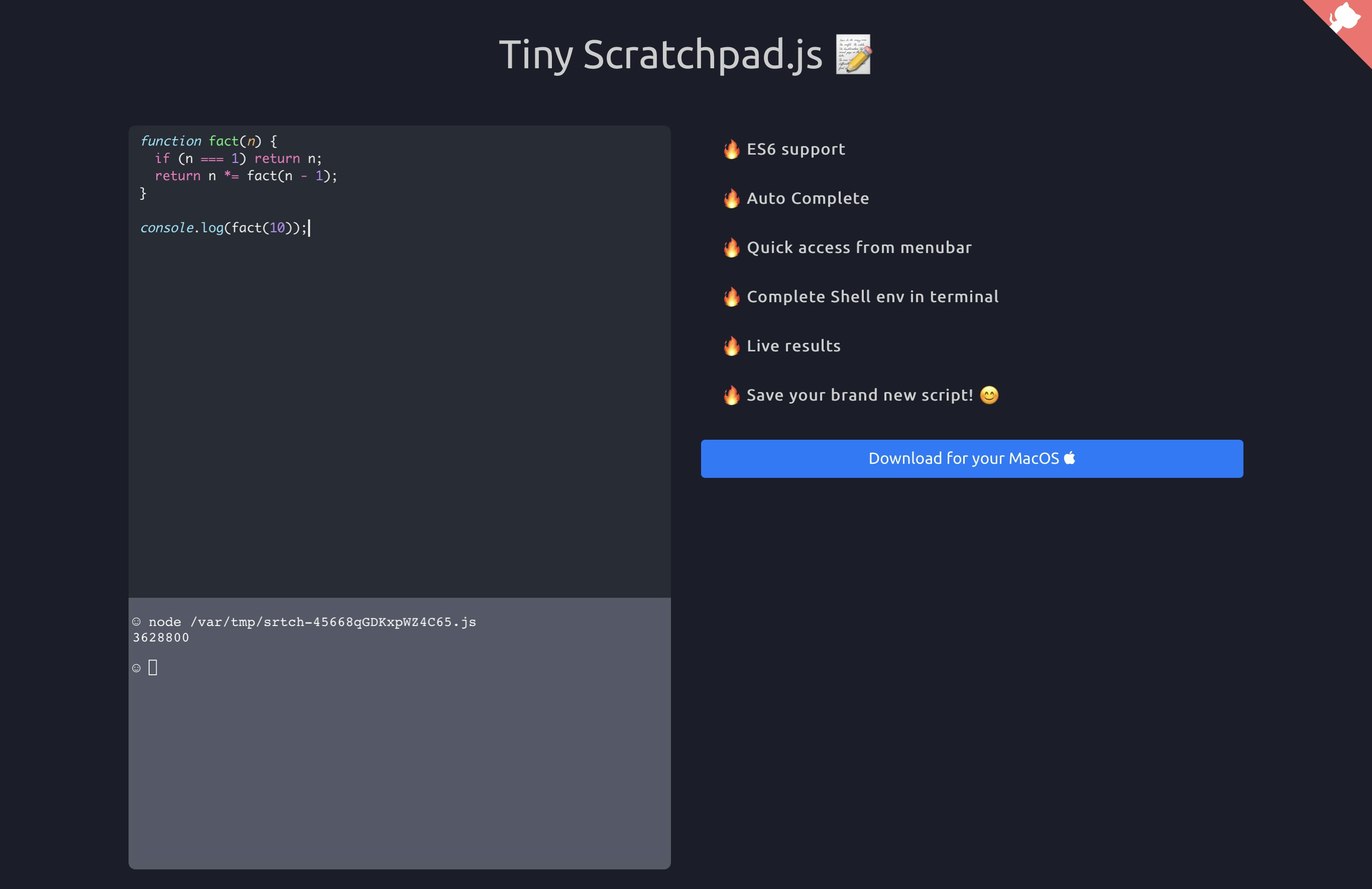The height and width of the screenshot is (889, 1372).
Task: Click the smiling emoji after Save your script text
Action: pos(989,395)
